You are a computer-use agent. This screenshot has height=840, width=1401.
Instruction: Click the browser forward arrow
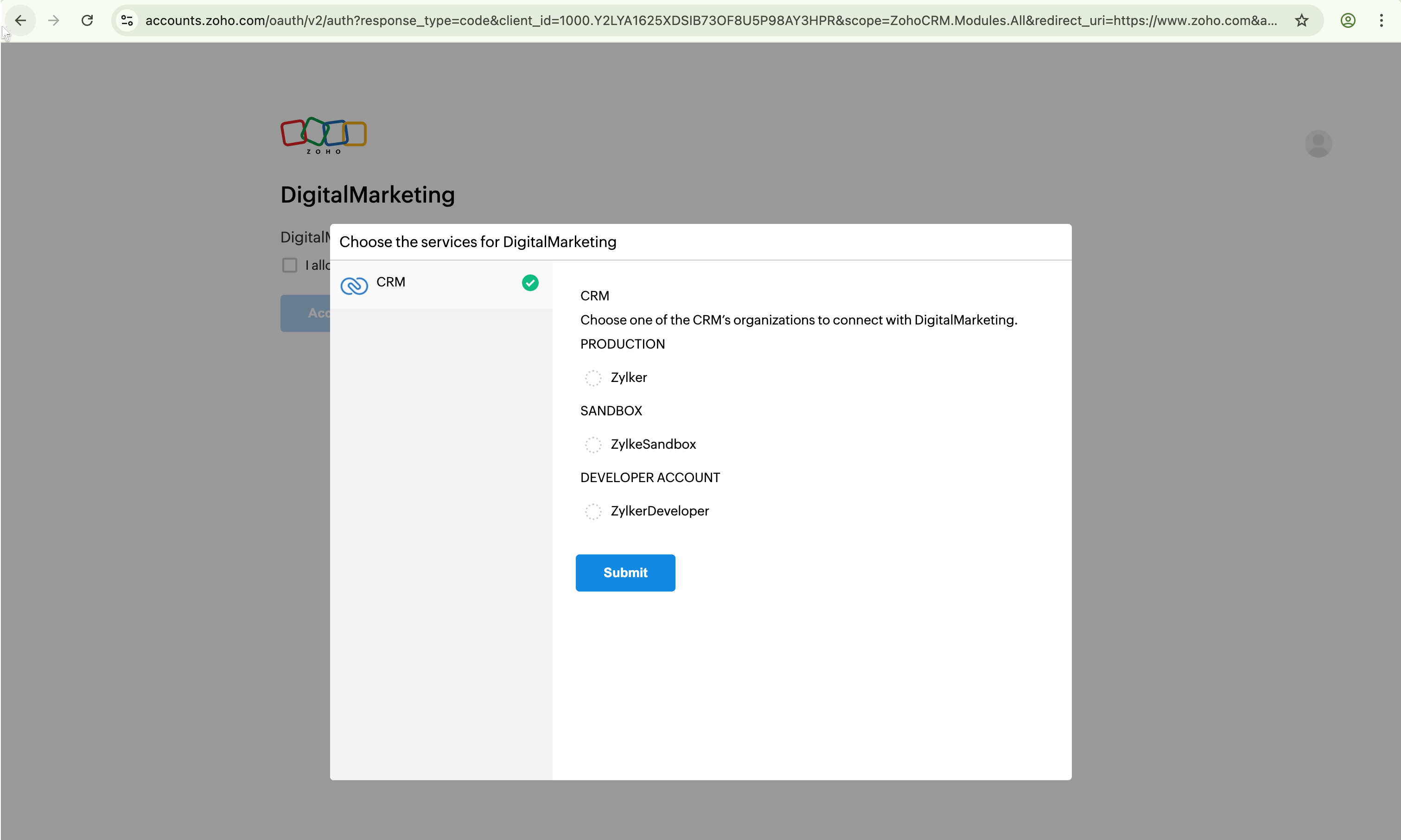(x=54, y=21)
